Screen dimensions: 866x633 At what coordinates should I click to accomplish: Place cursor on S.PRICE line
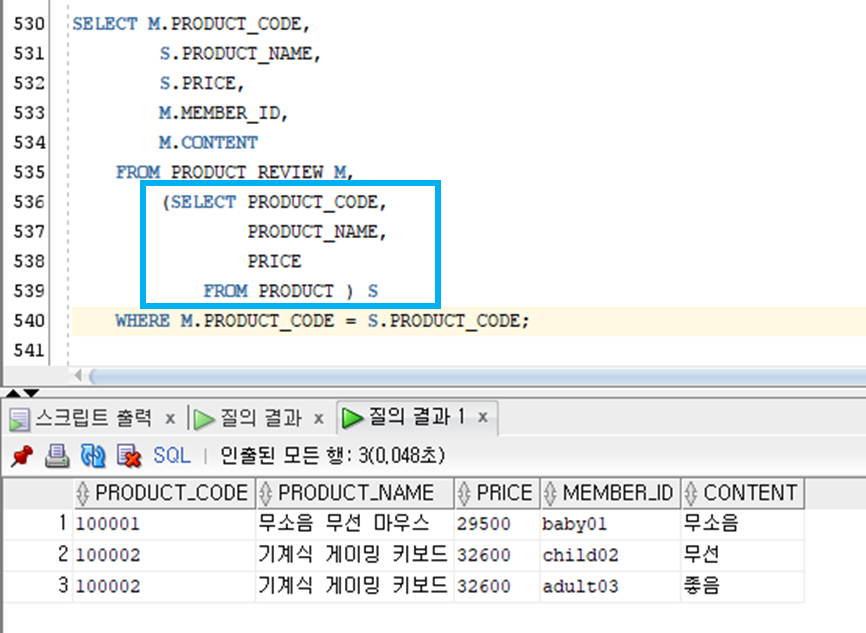202,83
